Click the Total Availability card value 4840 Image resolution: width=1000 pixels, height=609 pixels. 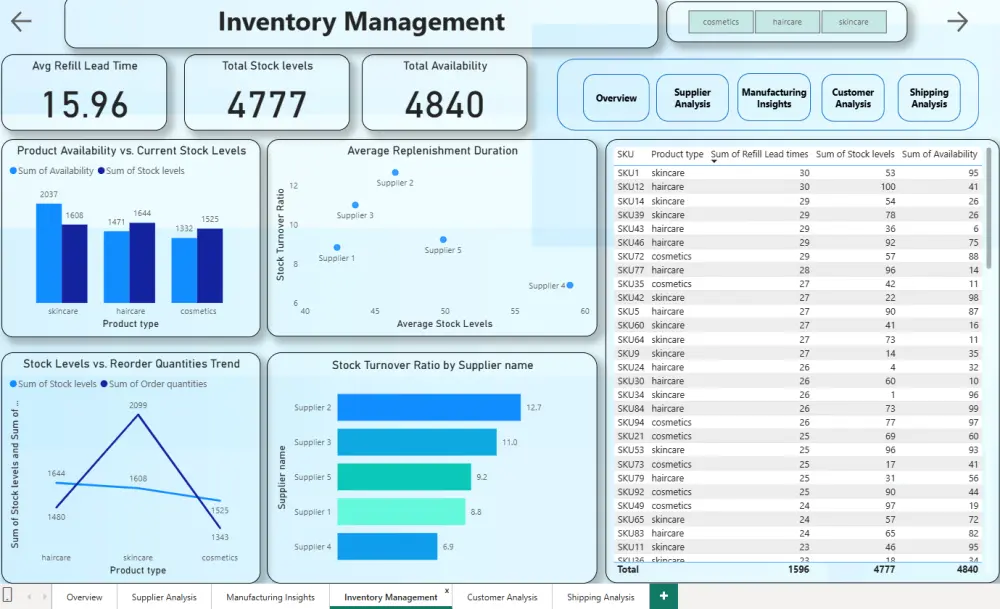coord(445,105)
